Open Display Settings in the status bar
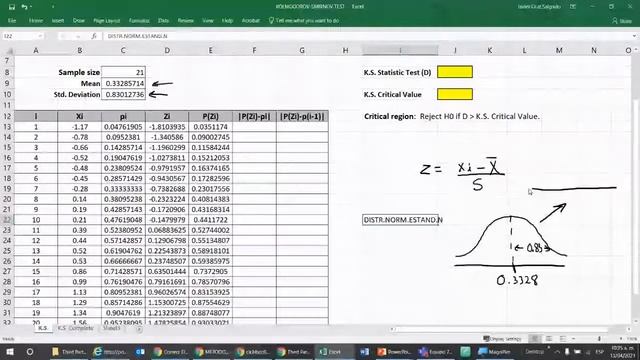Viewport: 640px width, 360px height. (502, 339)
